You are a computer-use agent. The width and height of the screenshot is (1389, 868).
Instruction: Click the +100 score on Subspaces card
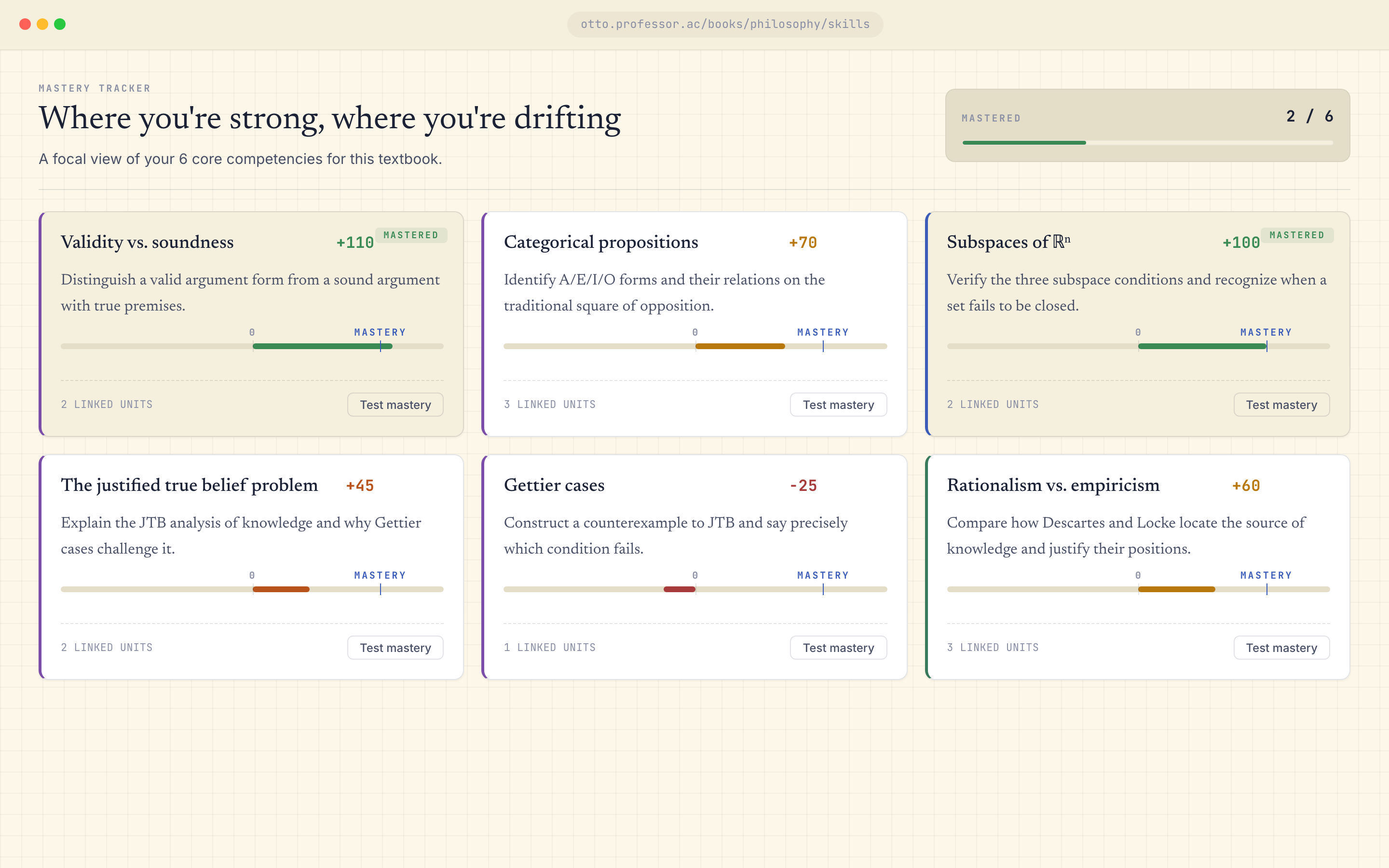(x=1241, y=243)
